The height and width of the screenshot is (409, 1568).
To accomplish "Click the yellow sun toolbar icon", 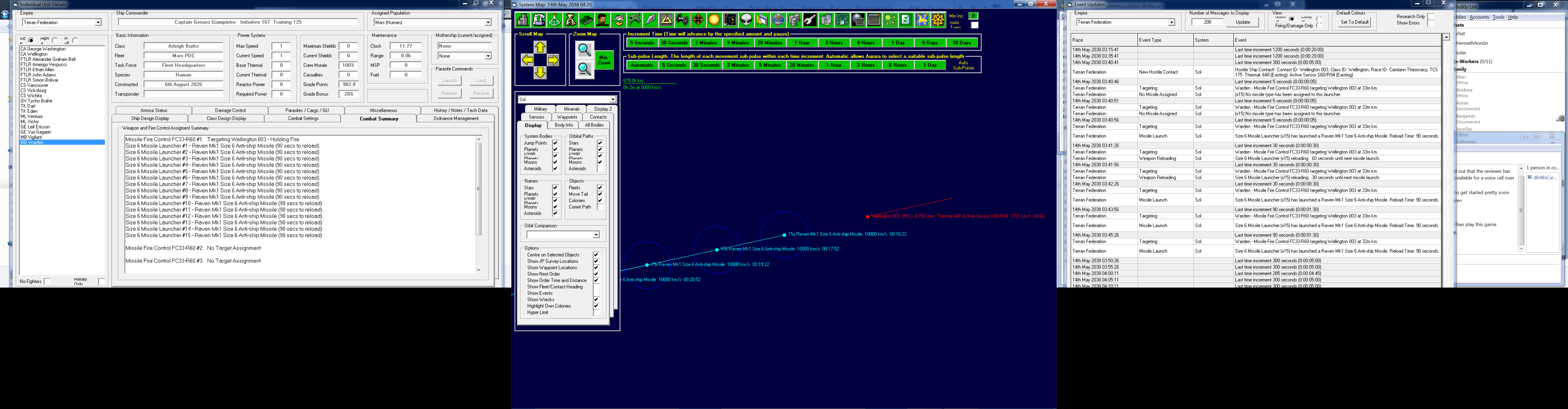I will 714,20.
